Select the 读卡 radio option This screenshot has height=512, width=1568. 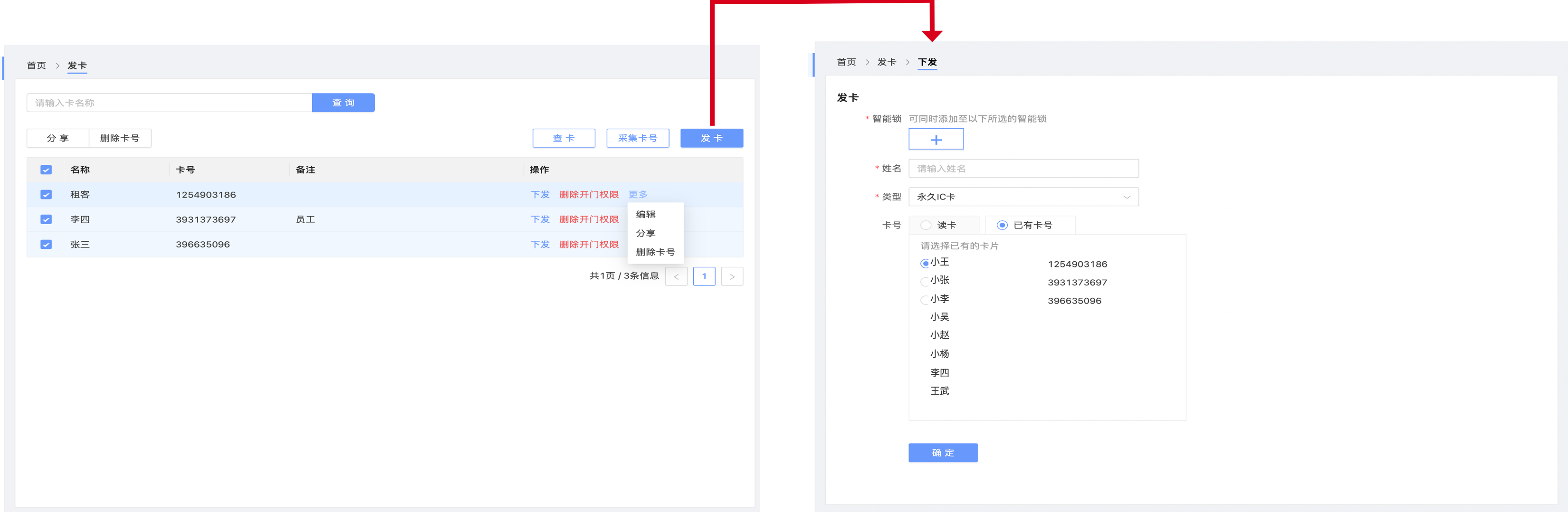tap(926, 225)
